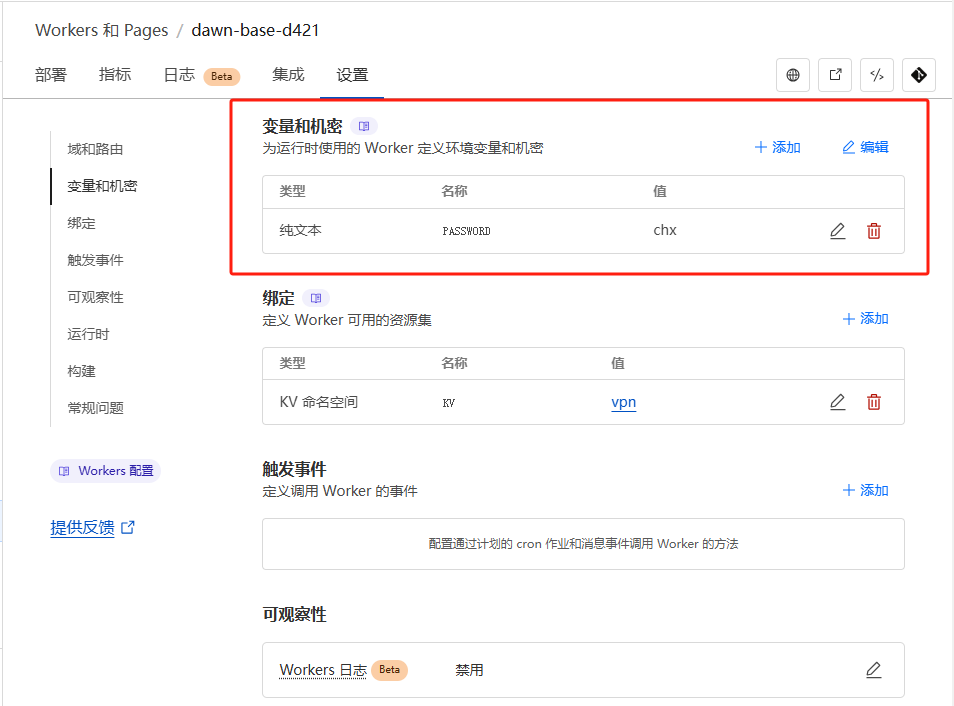The height and width of the screenshot is (706, 954).
Task: Edit the KV namespace binding pencil icon
Action: [838, 402]
